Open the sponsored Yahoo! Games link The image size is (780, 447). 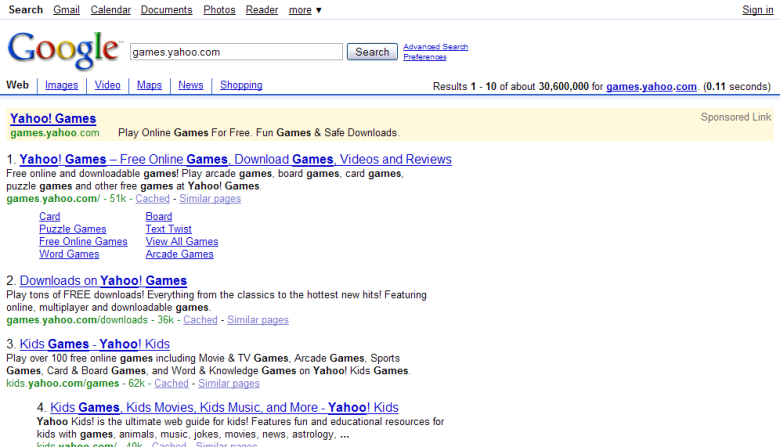pyautogui.click(x=53, y=118)
